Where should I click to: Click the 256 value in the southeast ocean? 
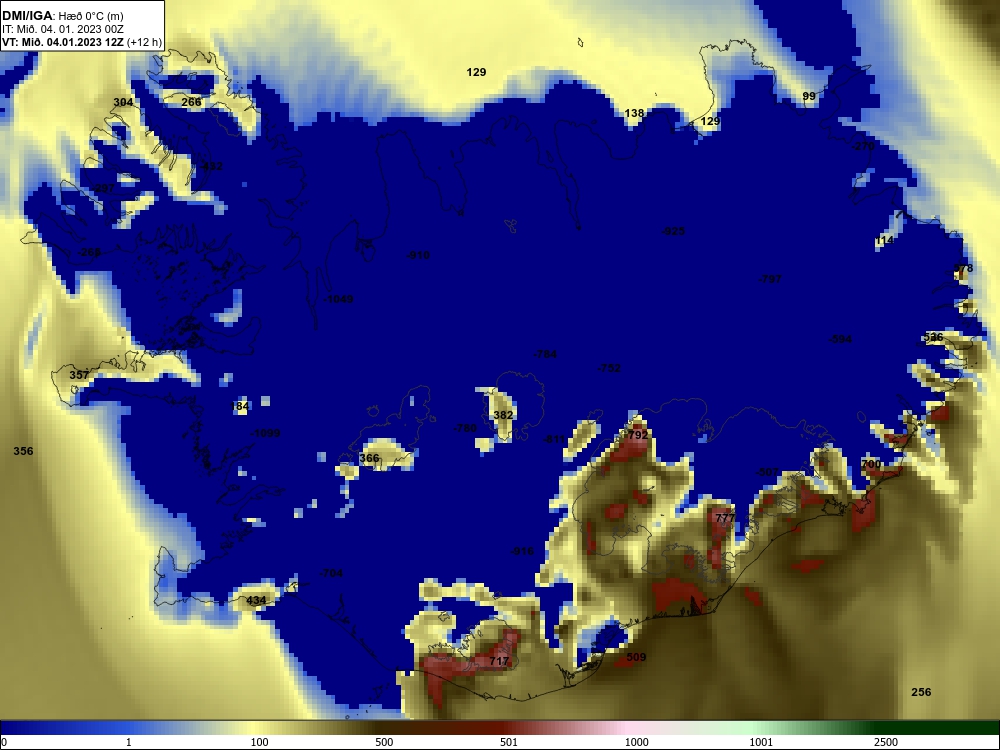pos(921,692)
